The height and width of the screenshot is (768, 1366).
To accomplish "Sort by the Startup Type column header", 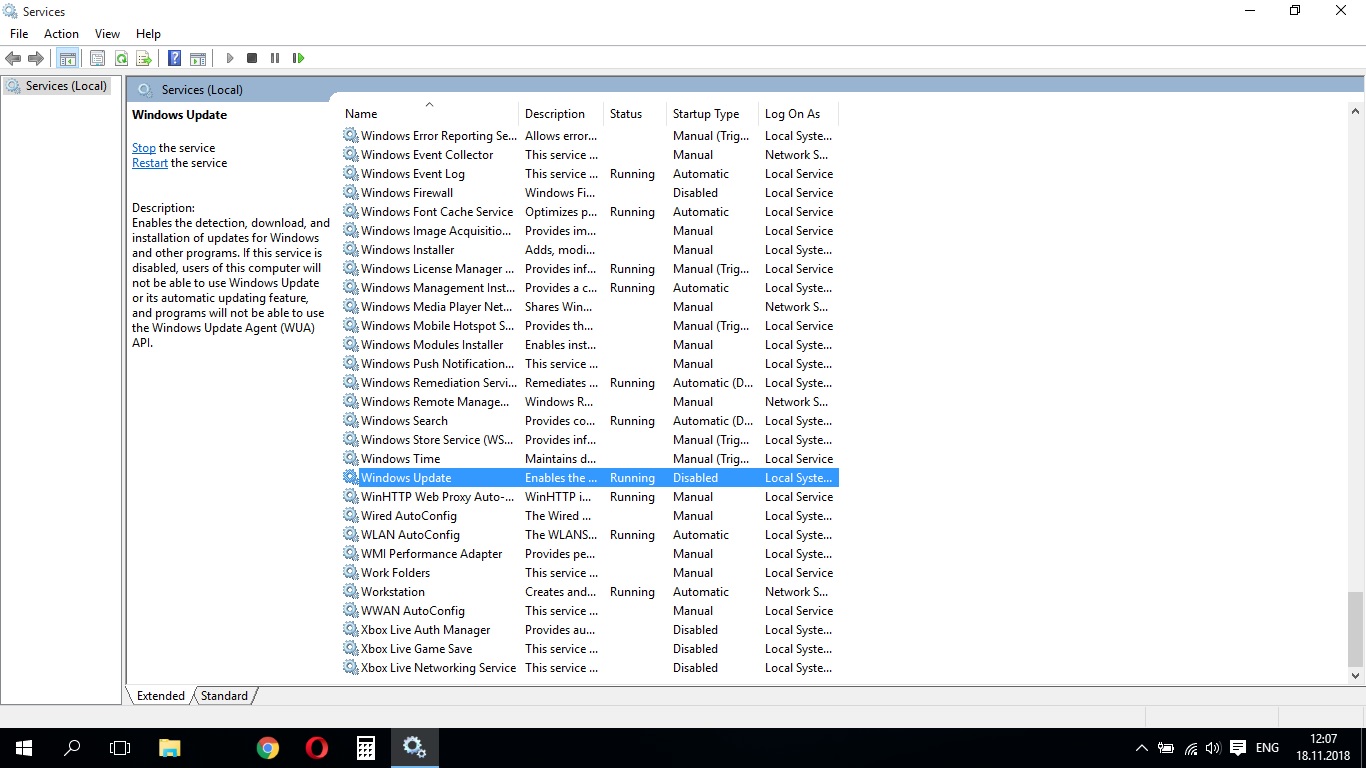I will coord(712,114).
